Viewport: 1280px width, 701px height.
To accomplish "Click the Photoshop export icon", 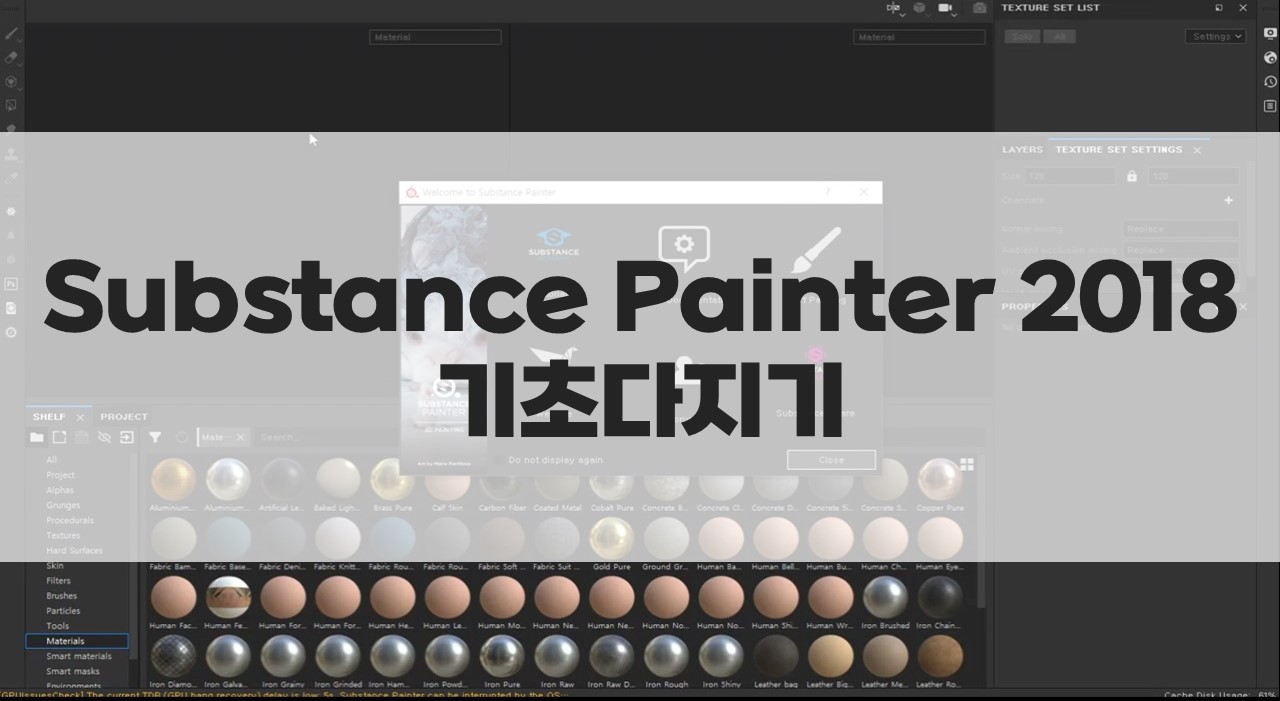I will 12,284.
